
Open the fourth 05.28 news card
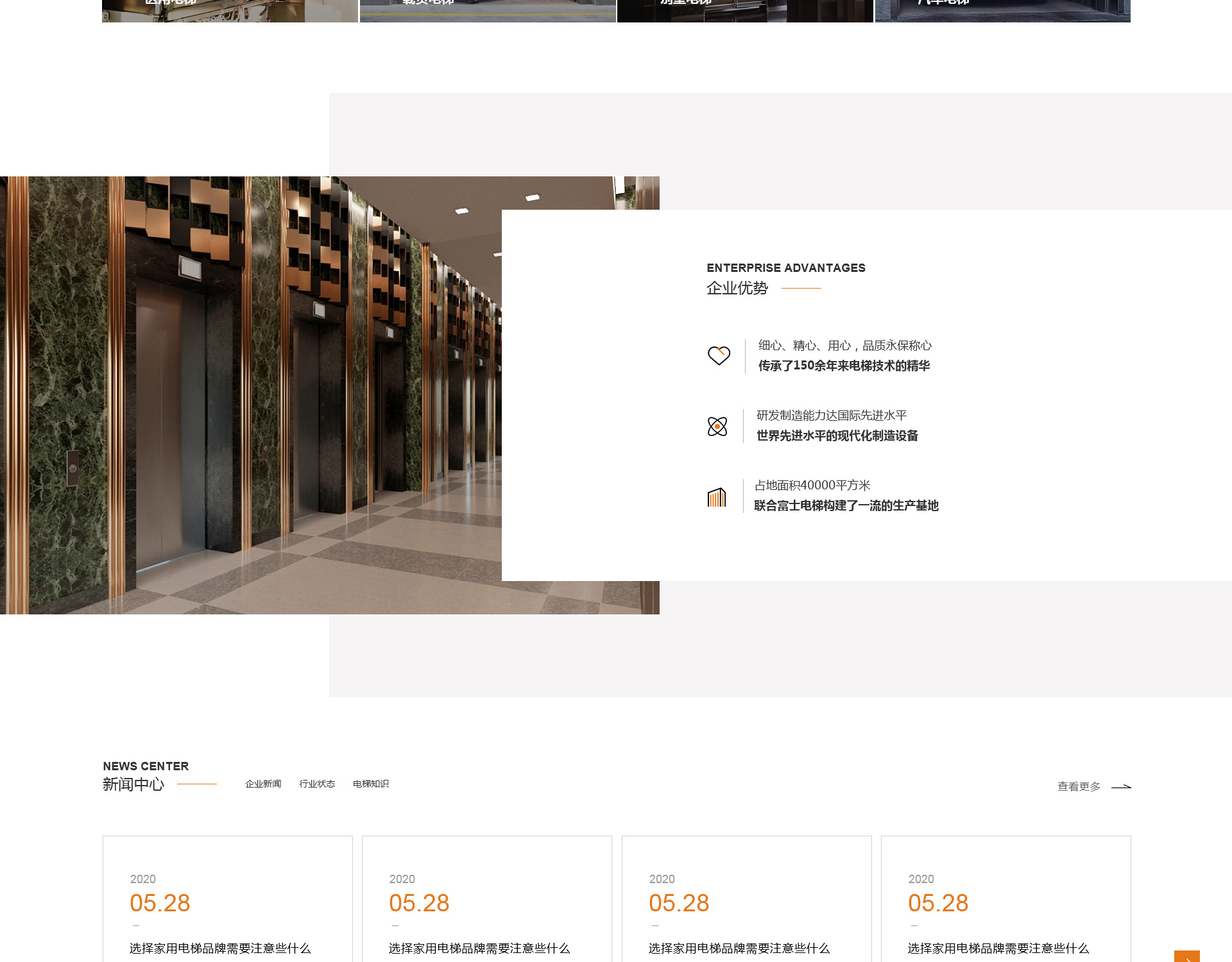tap(1005, 904)
